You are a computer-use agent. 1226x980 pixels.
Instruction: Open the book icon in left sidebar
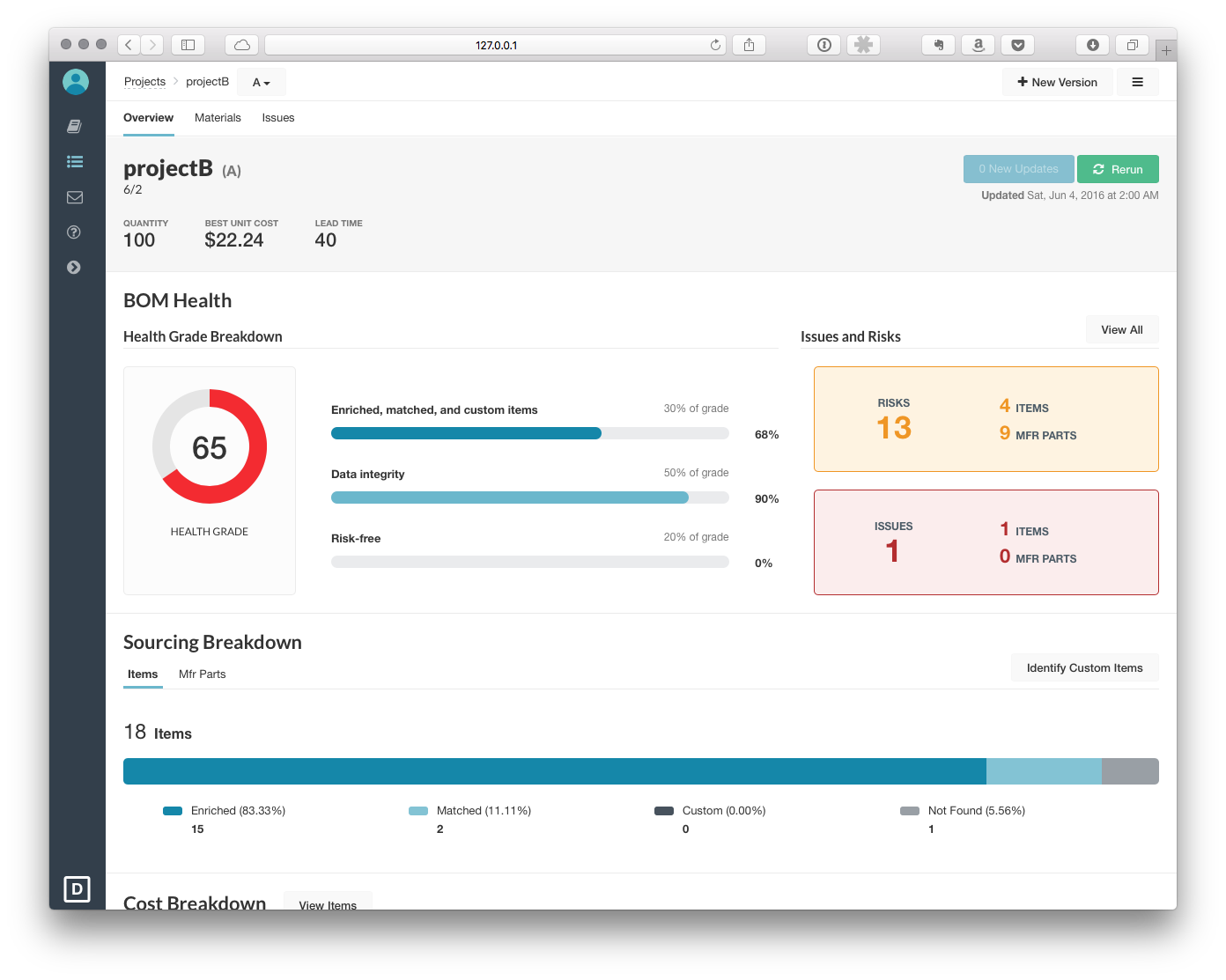[75, 127]
